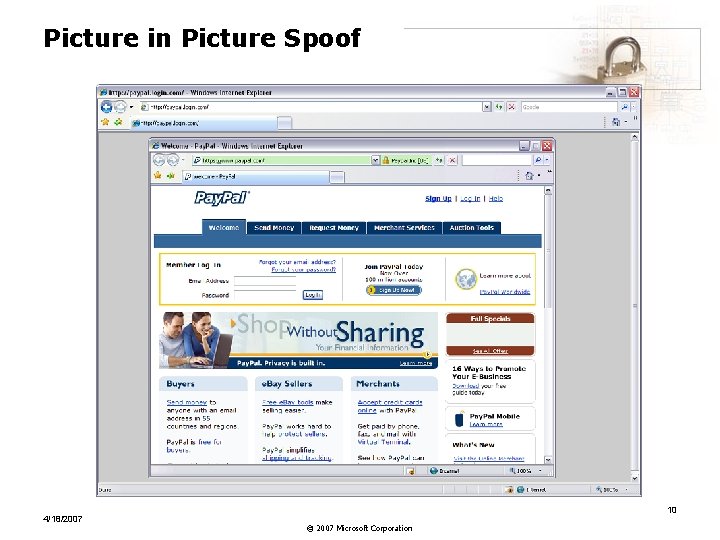This screenshot has height=540, width=720.
Task: Click PayPal Mobile Learn more link
Action: click(x=486, y=424)
